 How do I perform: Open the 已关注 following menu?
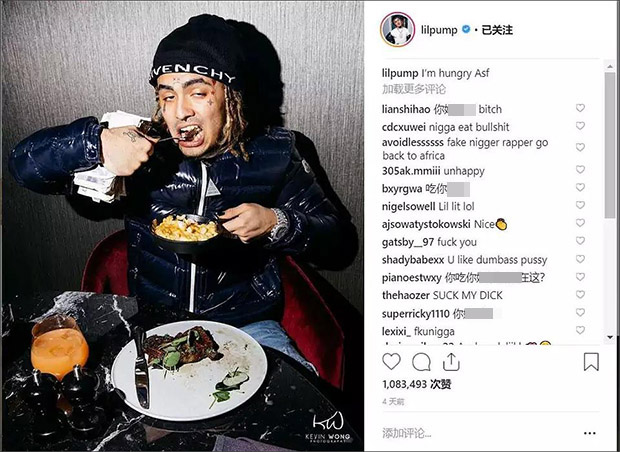coord(497,30)
